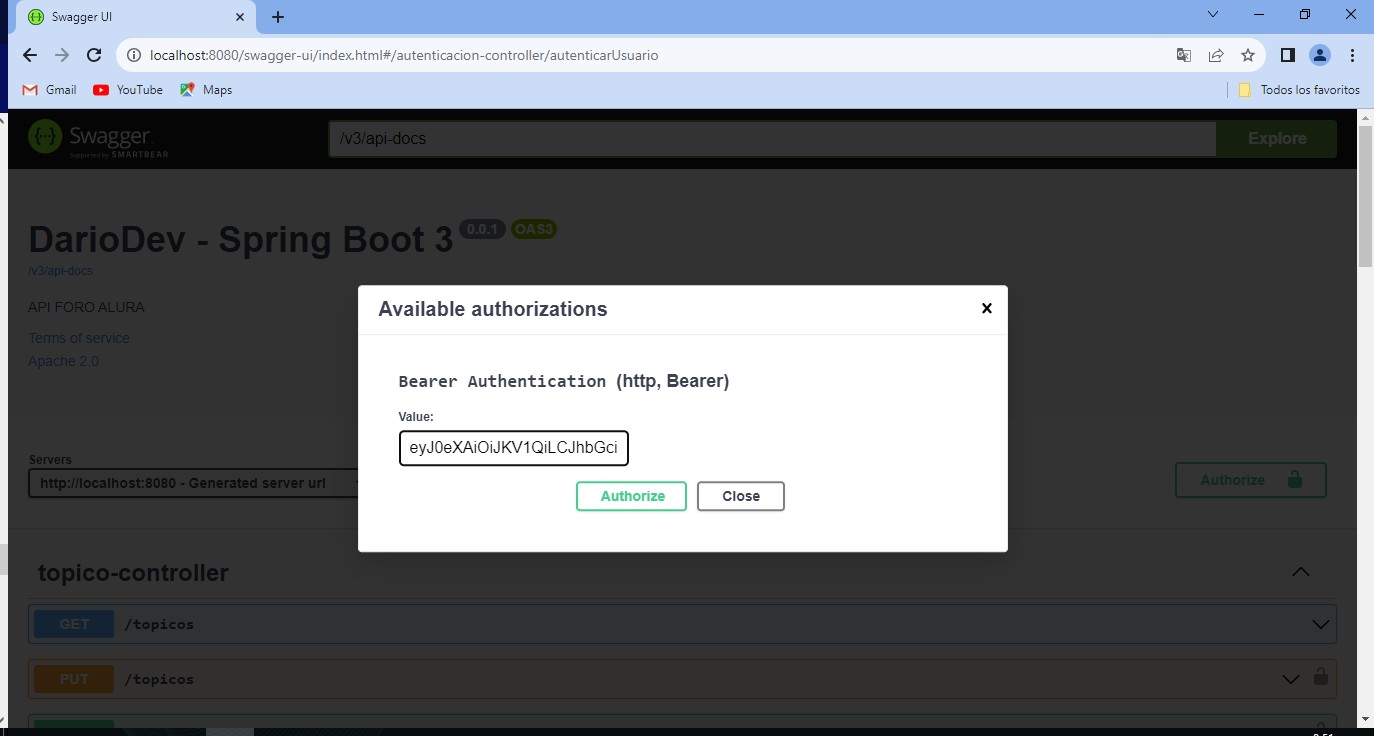
Task: Open Terms of service link
Action: click(79, 338)
